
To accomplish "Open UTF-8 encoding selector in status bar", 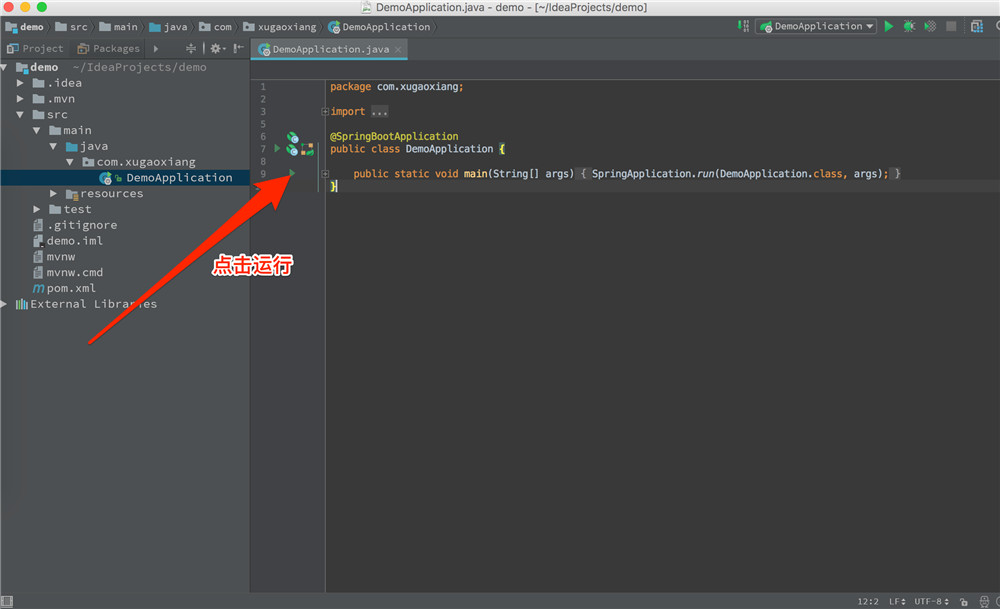I will (931, 601).
